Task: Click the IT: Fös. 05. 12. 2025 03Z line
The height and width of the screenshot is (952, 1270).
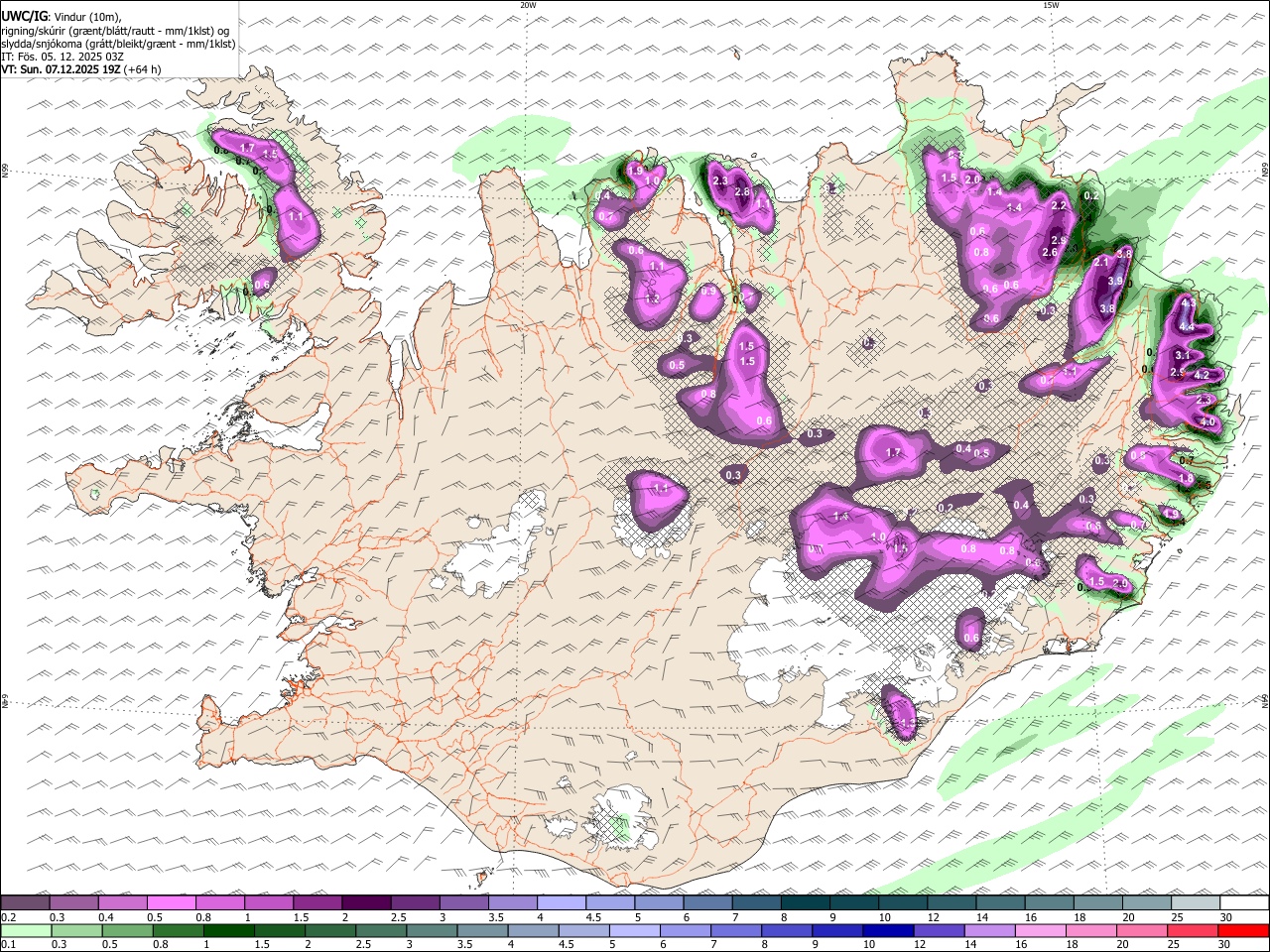Action: coord(63,57)
